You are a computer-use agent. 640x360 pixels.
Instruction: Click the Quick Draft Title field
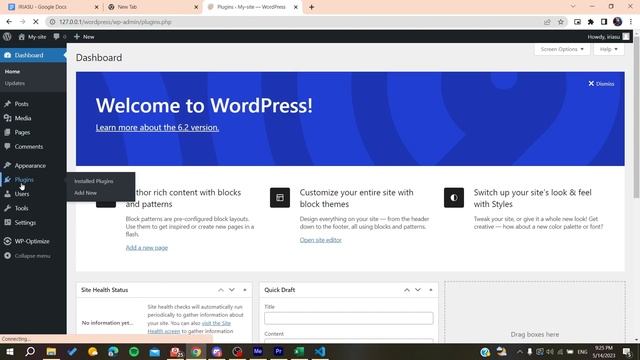pyautogui.click(x=349, y=318)
